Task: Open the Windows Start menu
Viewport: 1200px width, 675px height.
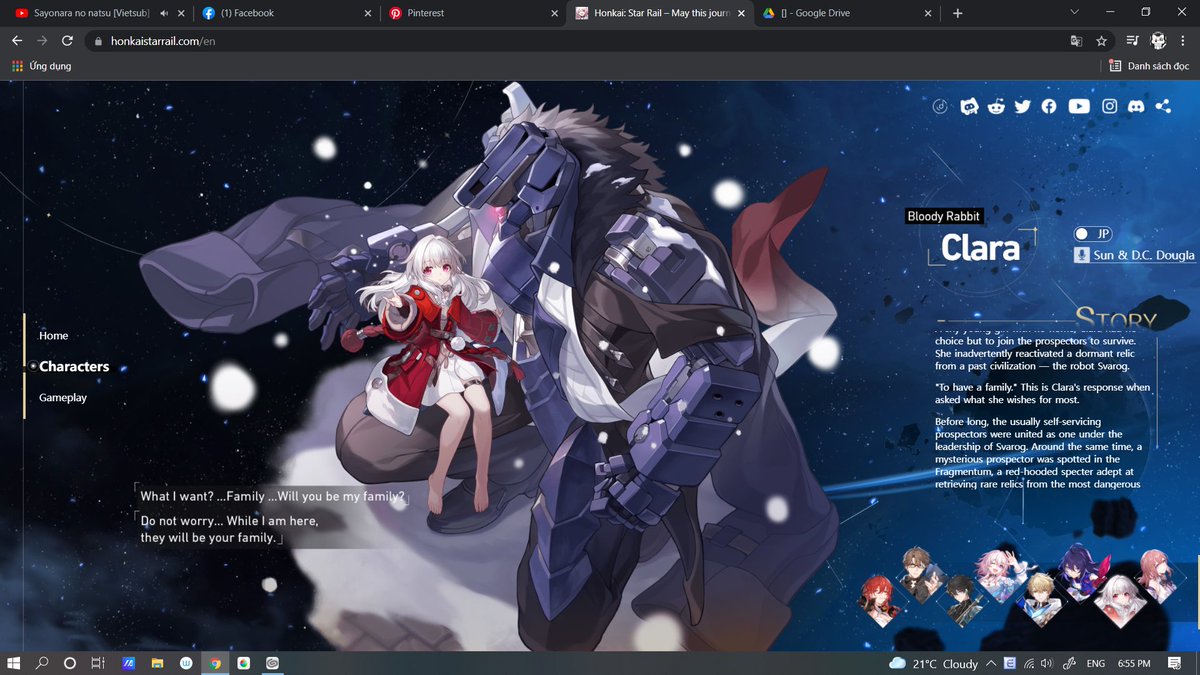Action: click(15, 663)
